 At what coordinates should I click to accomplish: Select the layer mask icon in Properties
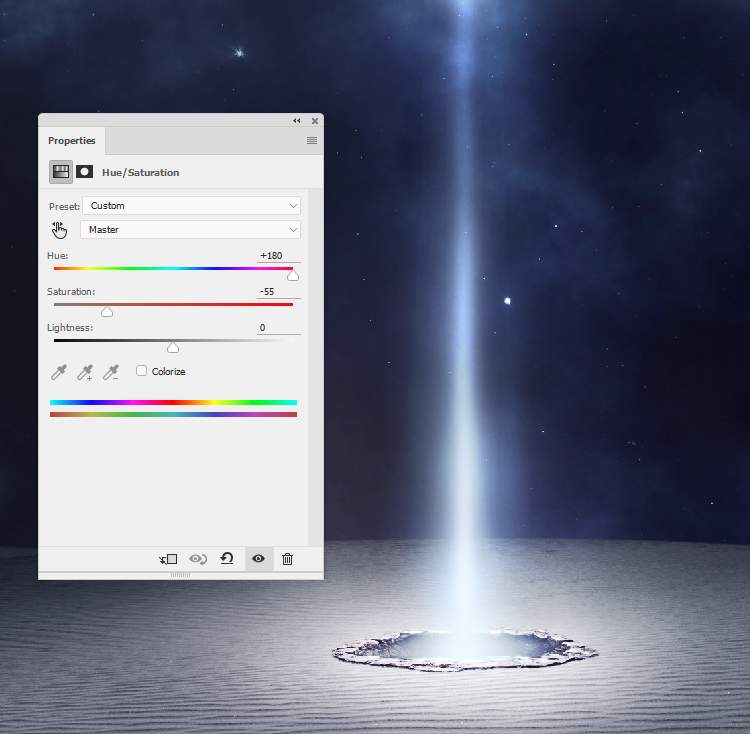(85, 172)
